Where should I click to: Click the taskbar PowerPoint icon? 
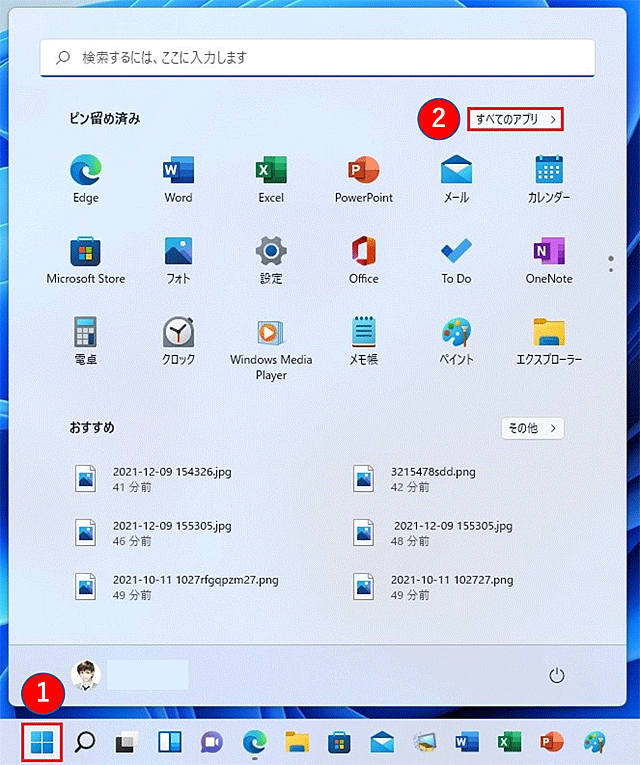552,743
